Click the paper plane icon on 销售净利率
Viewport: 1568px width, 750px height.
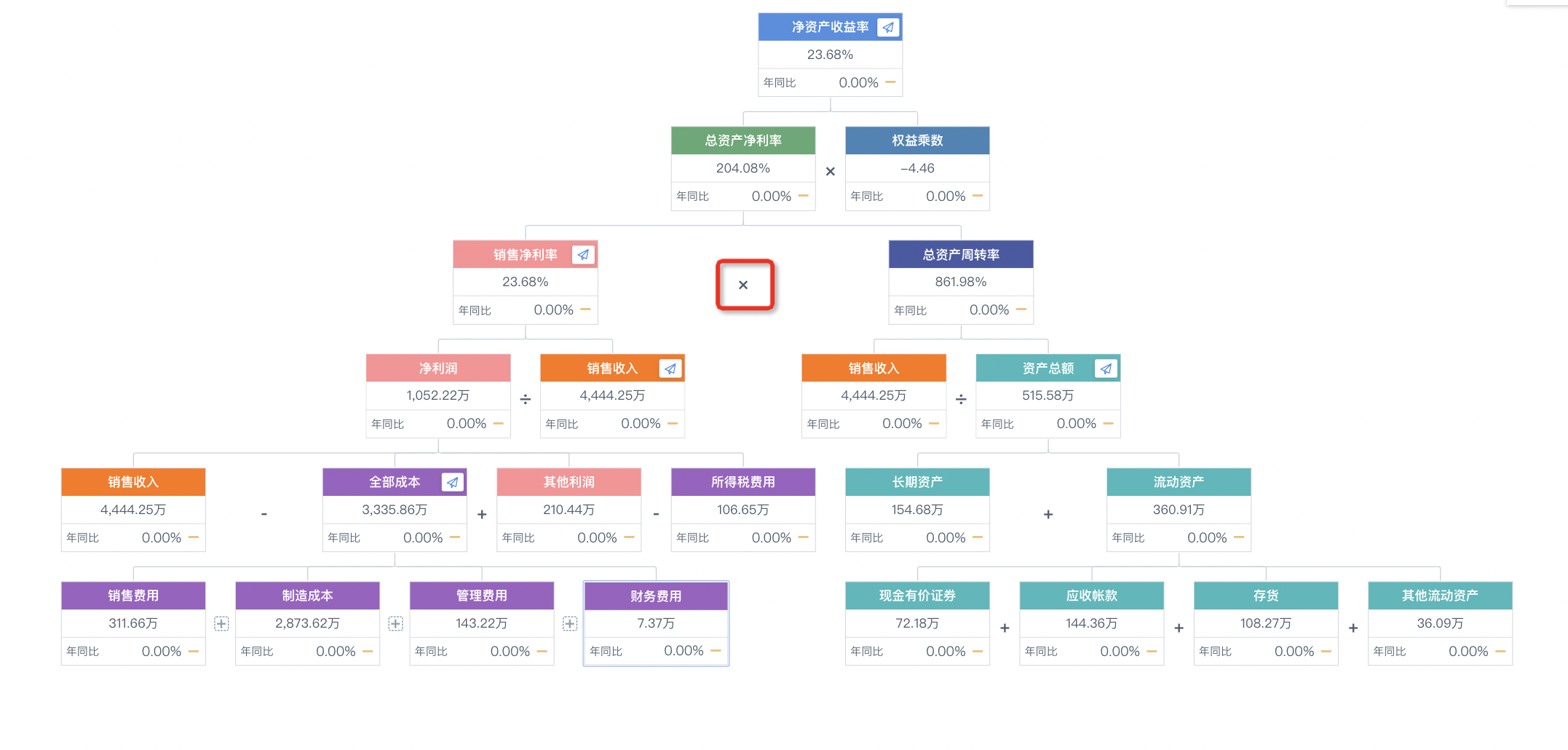[x=583, y=255]
